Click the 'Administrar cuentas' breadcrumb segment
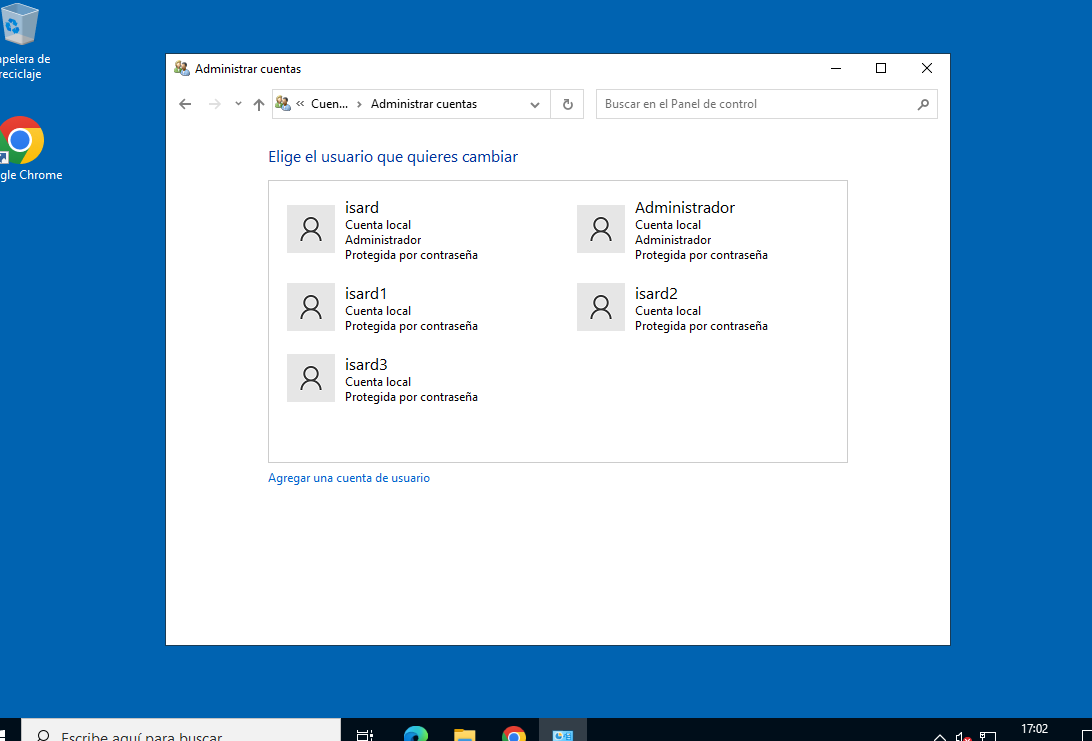Screen dimensions: 1092x741 tap(423, 104)
